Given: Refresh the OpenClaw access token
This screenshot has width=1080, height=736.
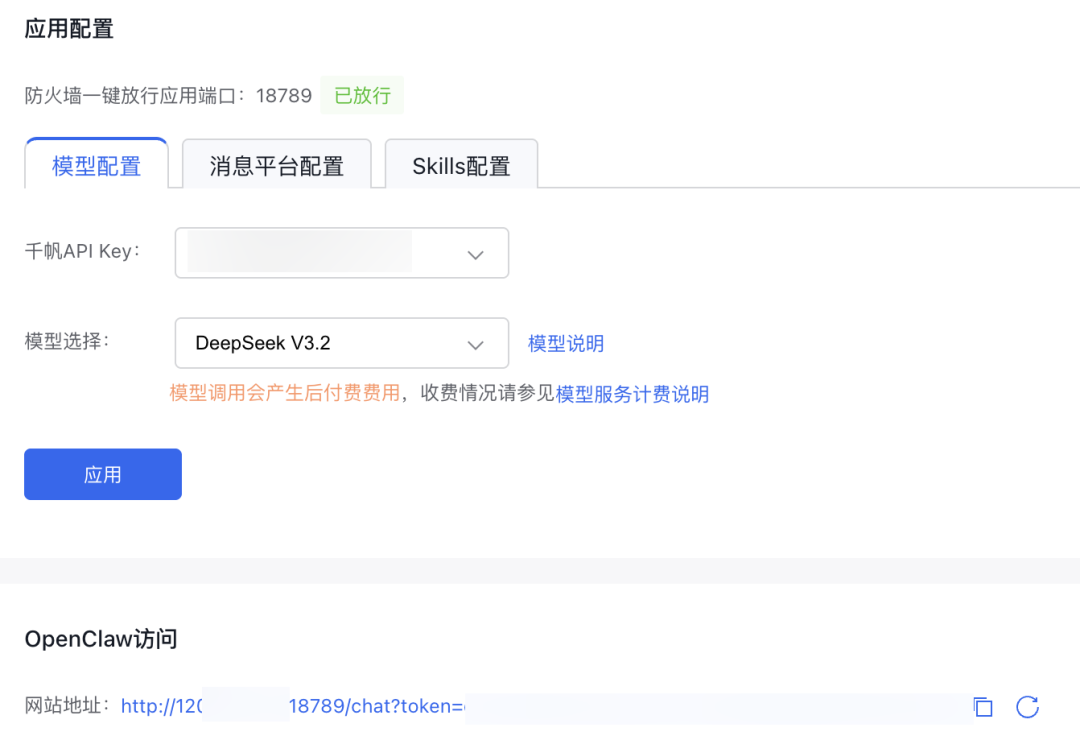Looking at the screenshot, I should tap(1027, 707).
